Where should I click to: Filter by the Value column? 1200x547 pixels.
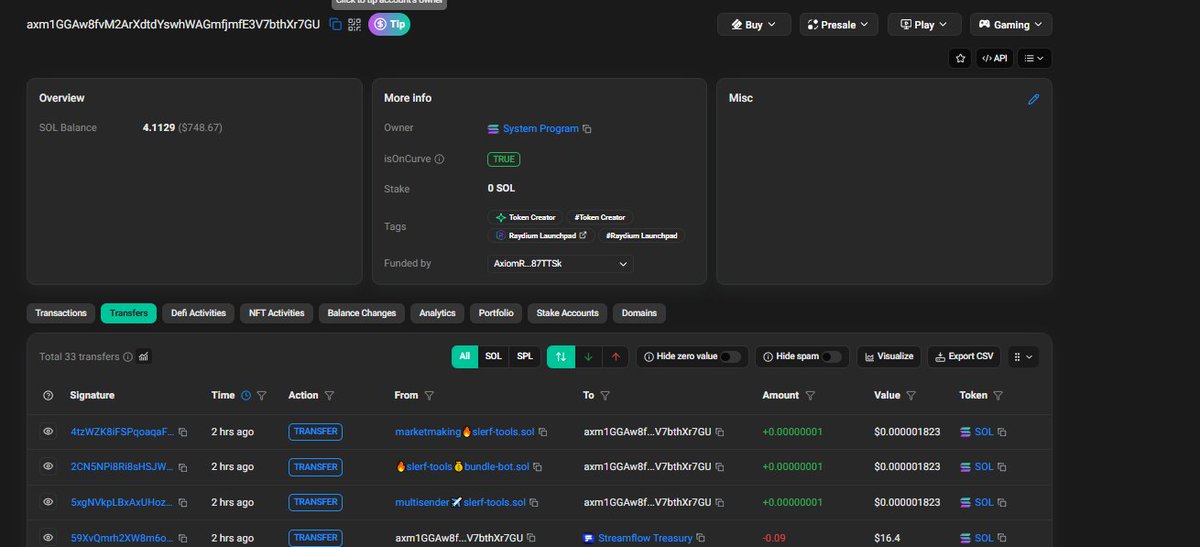coord(912,396)
